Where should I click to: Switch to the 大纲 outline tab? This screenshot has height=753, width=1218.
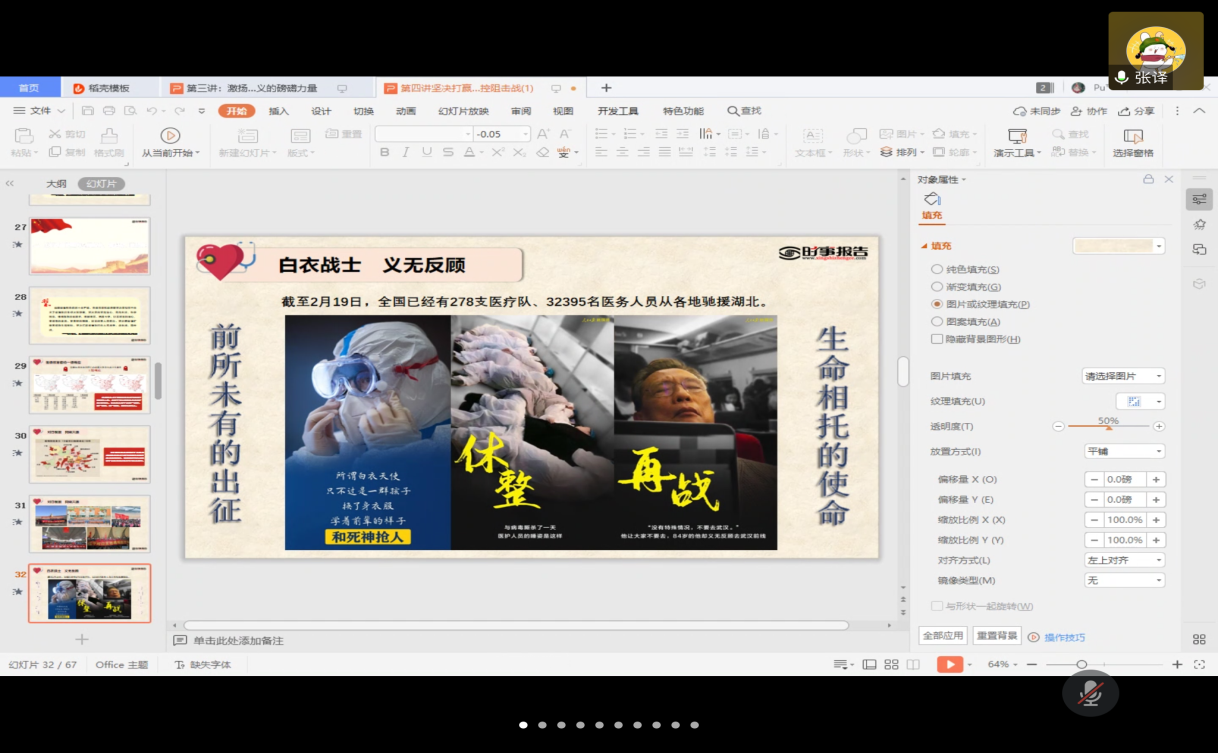(56, 184)
